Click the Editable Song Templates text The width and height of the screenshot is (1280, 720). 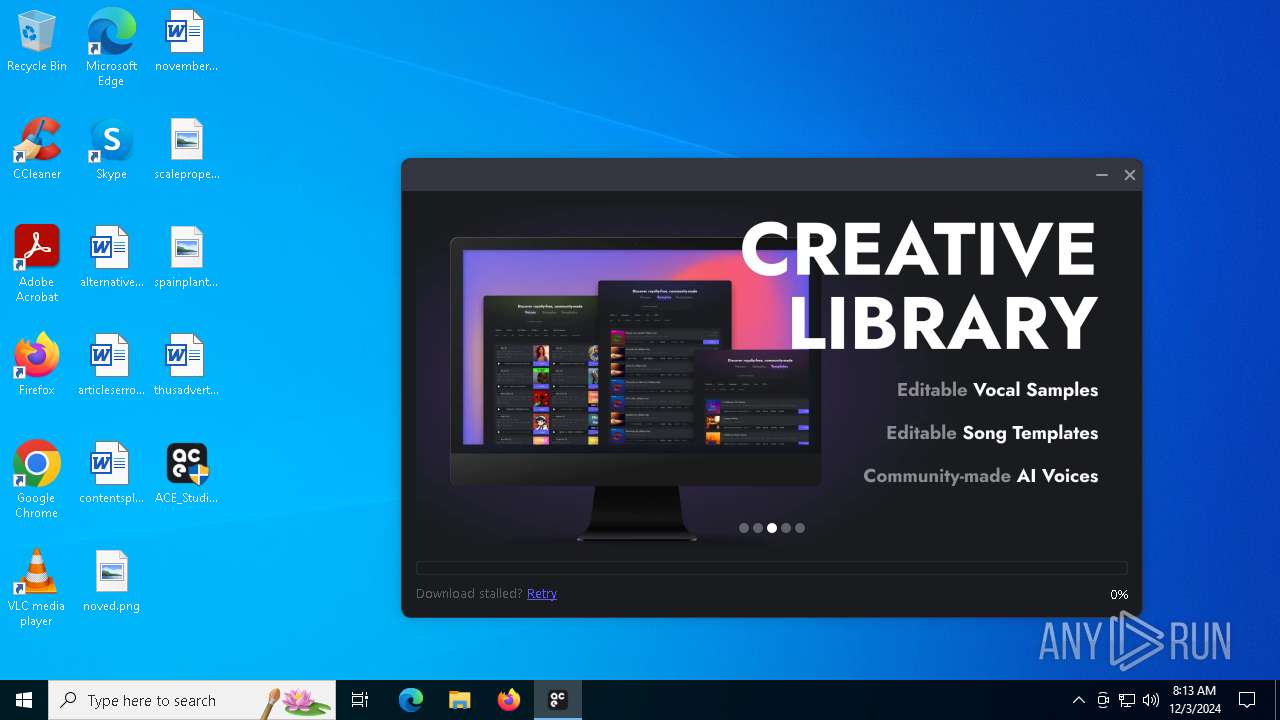point(992,433)
